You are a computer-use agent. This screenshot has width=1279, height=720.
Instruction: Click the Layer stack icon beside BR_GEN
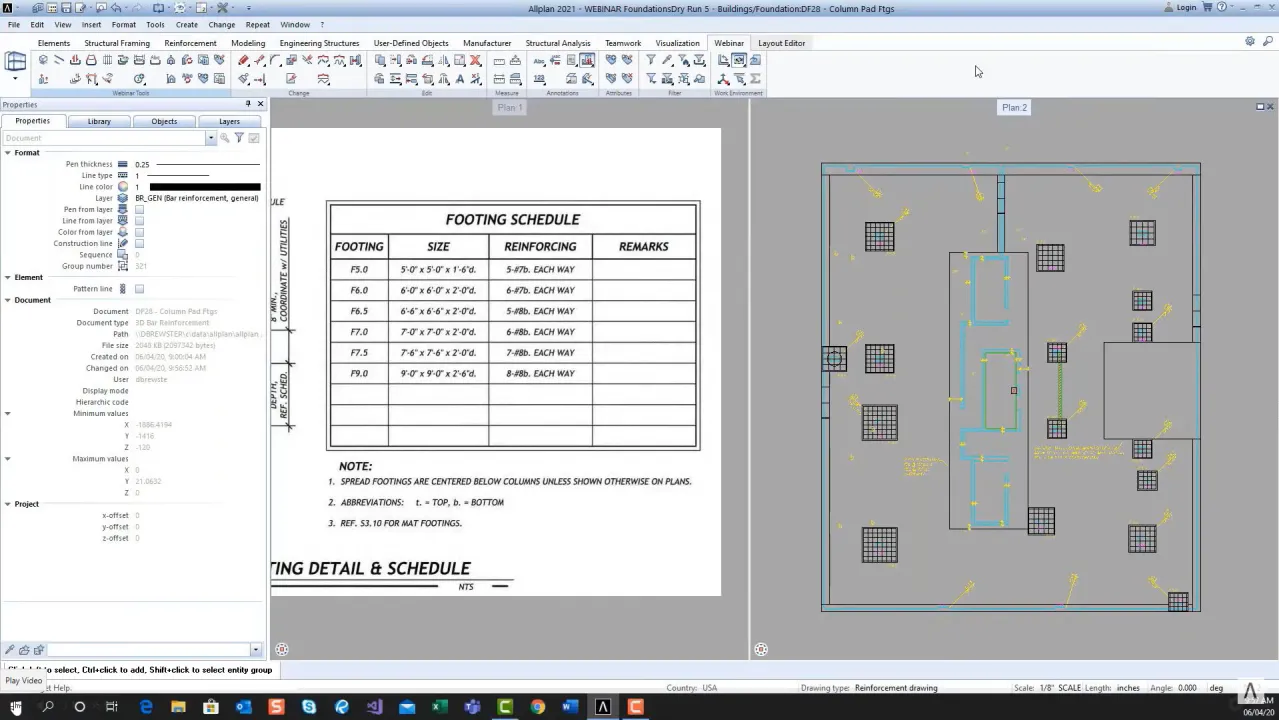click(122, 198)
